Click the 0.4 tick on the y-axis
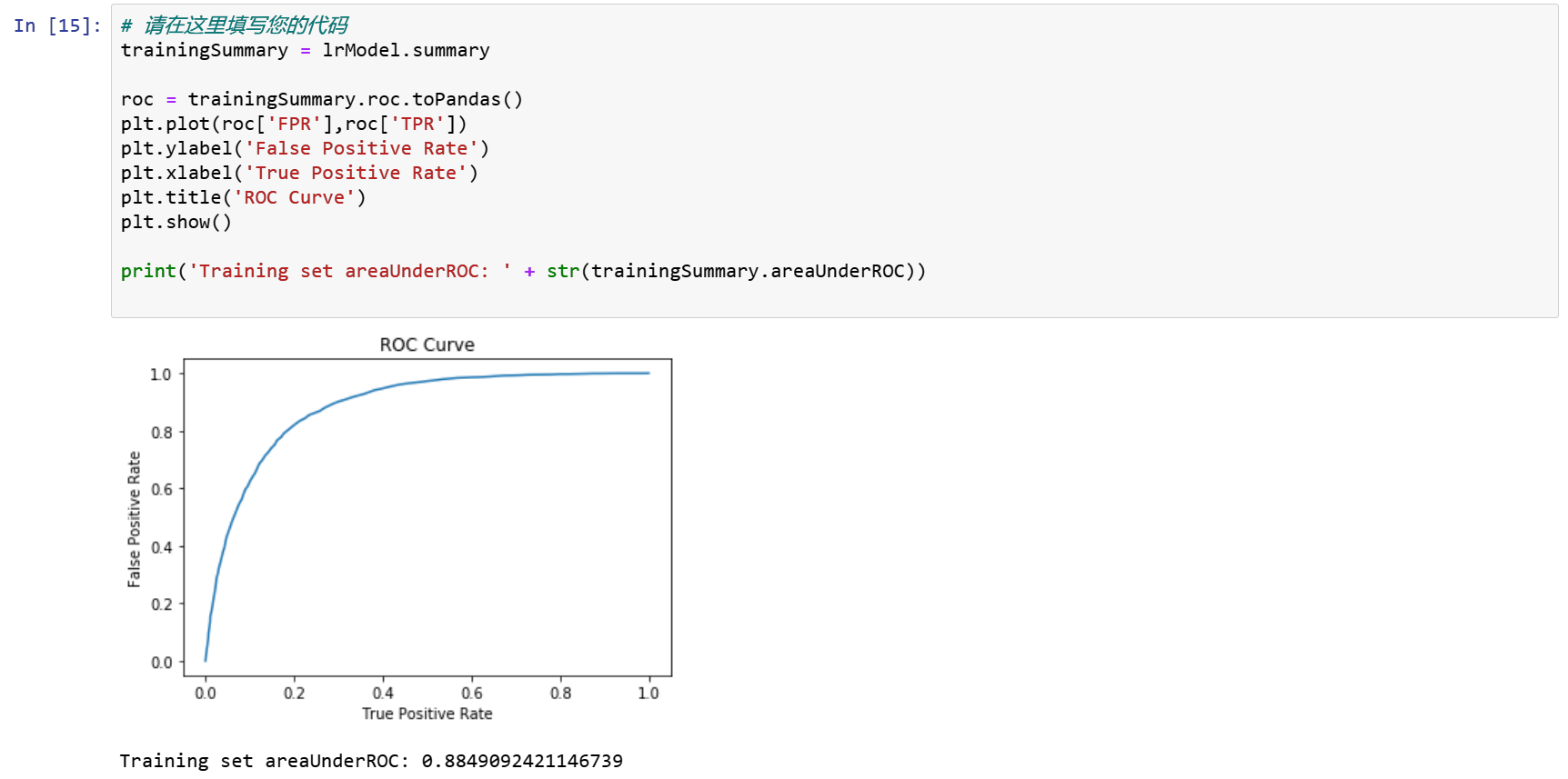 click(x=161, y=547)
